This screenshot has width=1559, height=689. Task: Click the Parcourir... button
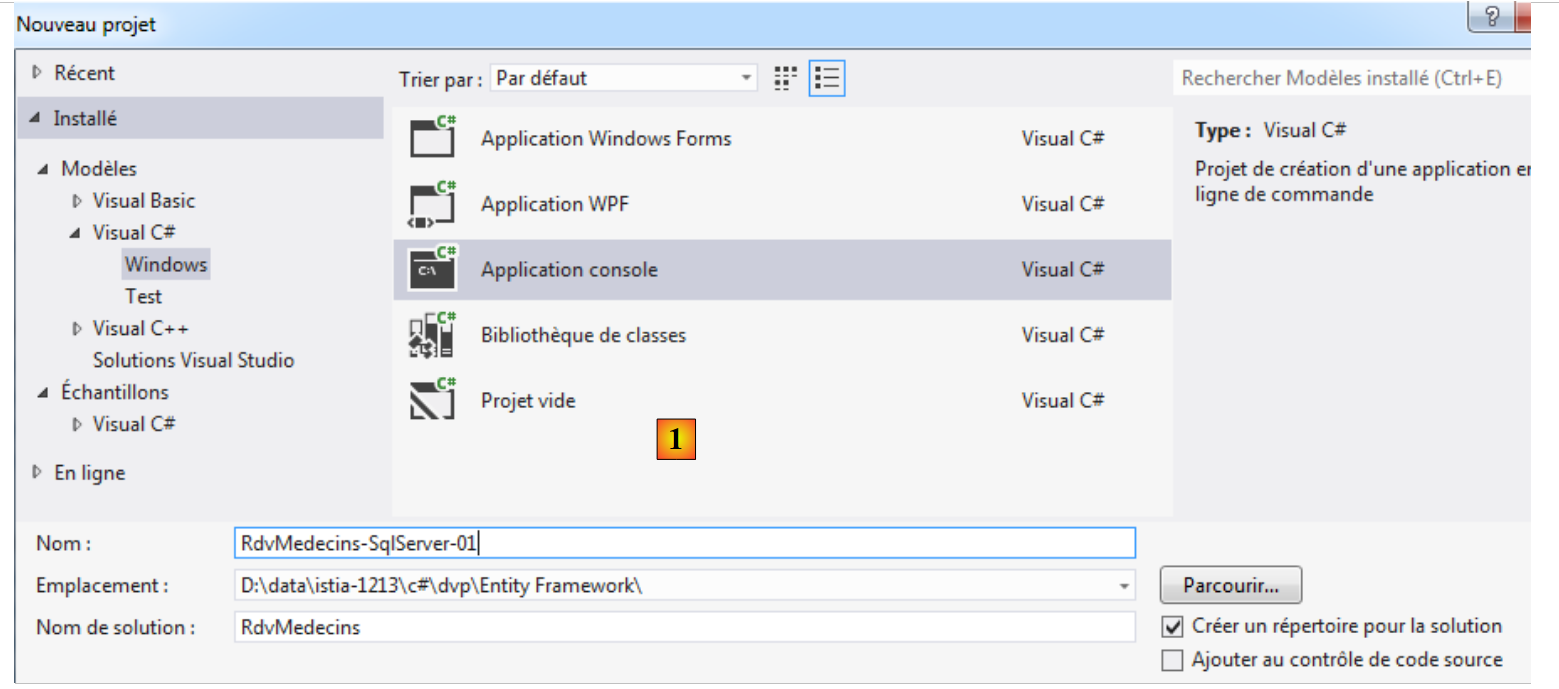coord(1230,585)
